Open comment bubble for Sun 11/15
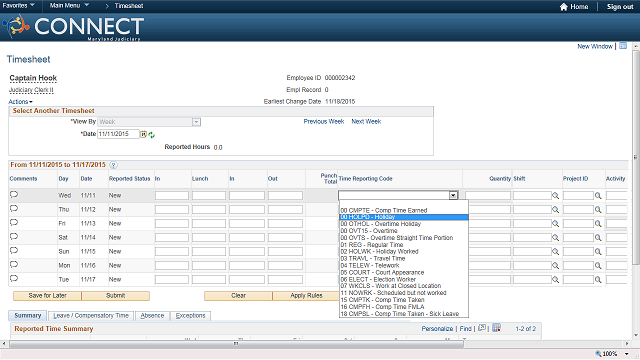640x360 pixels. [x=14, y=251]
